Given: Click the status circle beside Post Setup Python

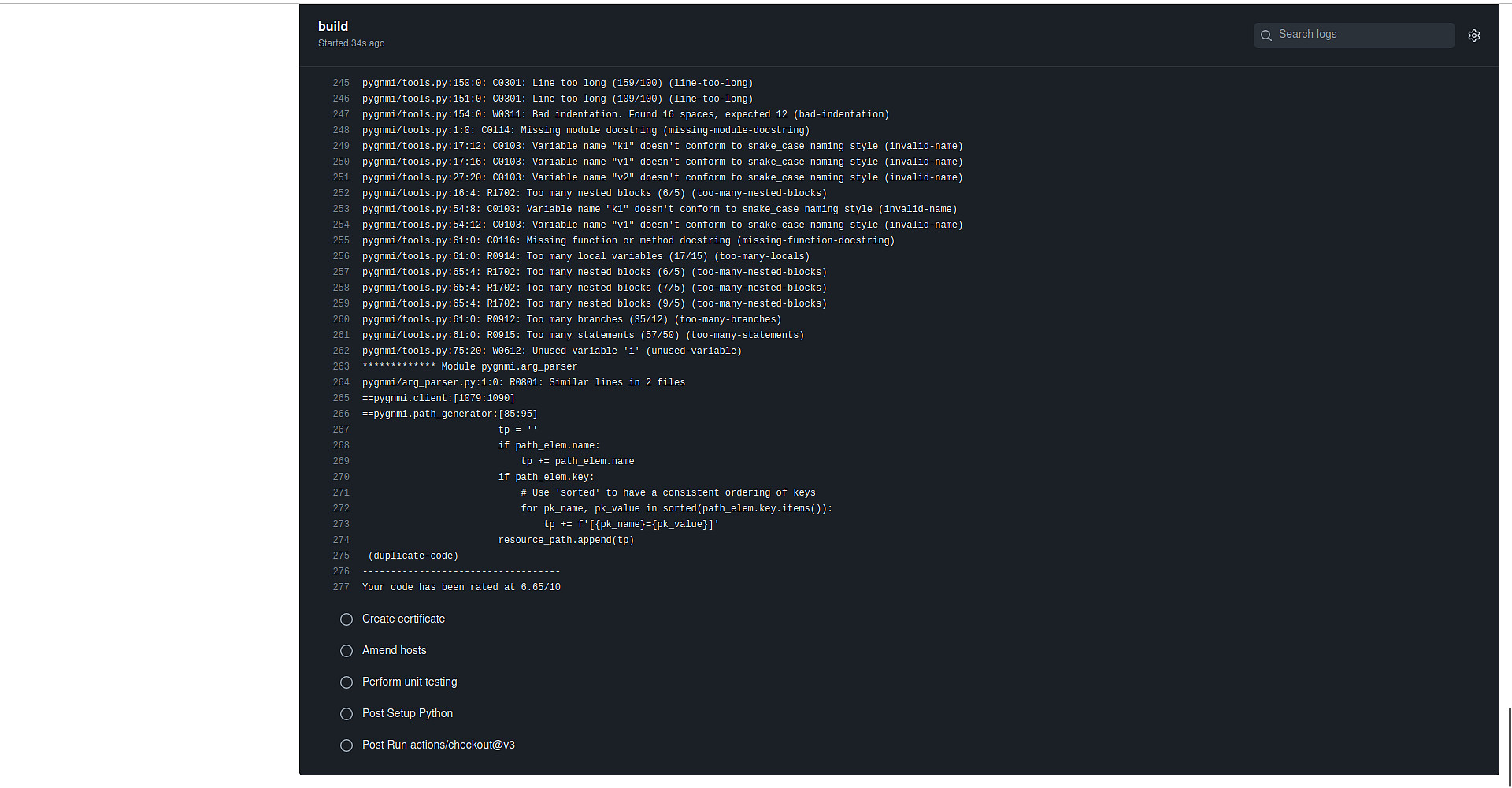Looking at the screenshot, I should [x=346, y=714].
